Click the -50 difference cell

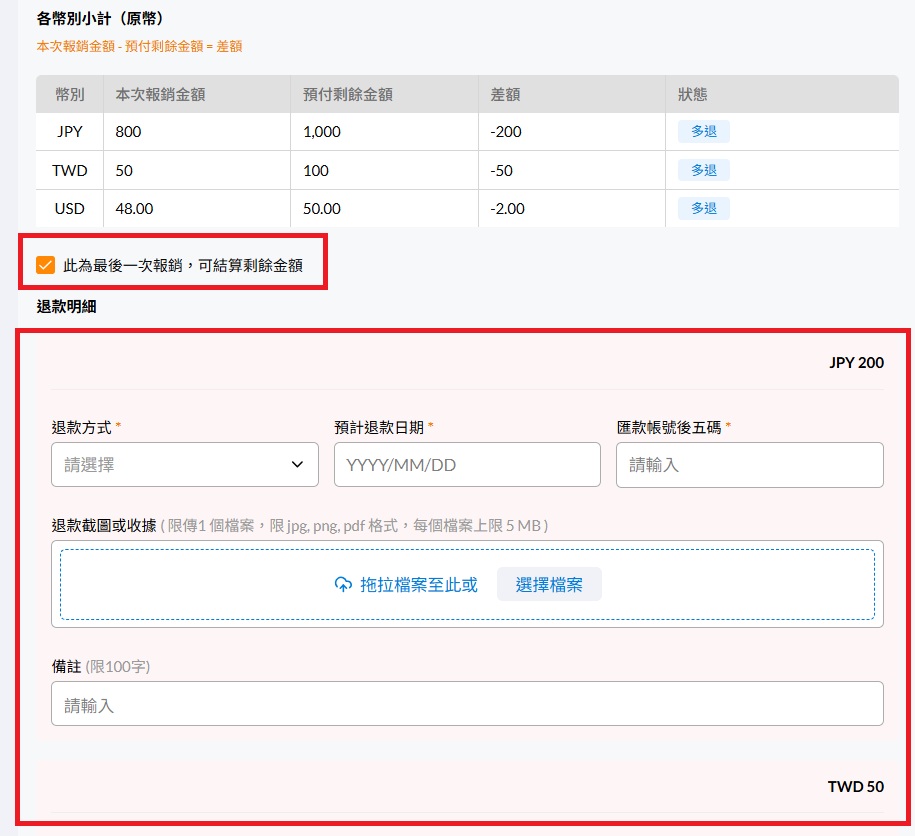point(572,170)
